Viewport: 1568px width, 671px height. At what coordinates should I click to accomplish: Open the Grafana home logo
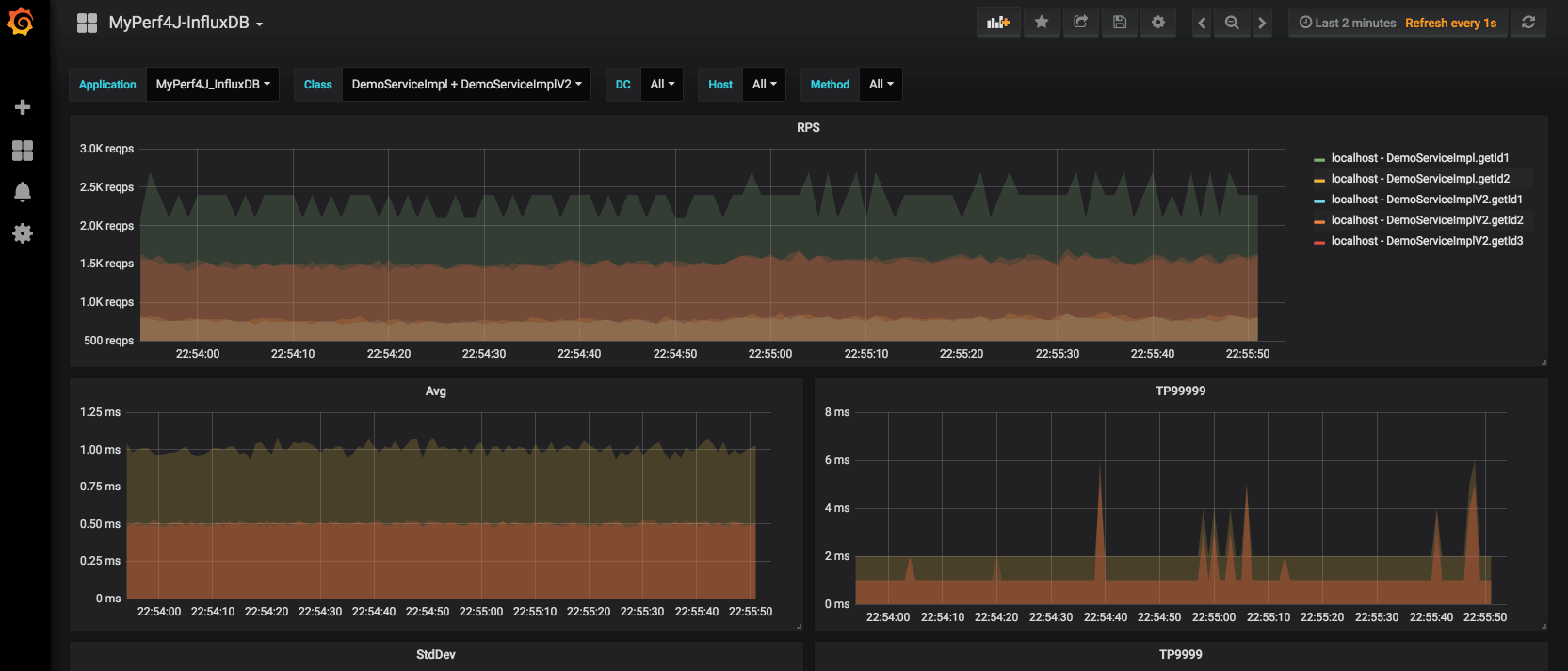(x=21, y=22)
